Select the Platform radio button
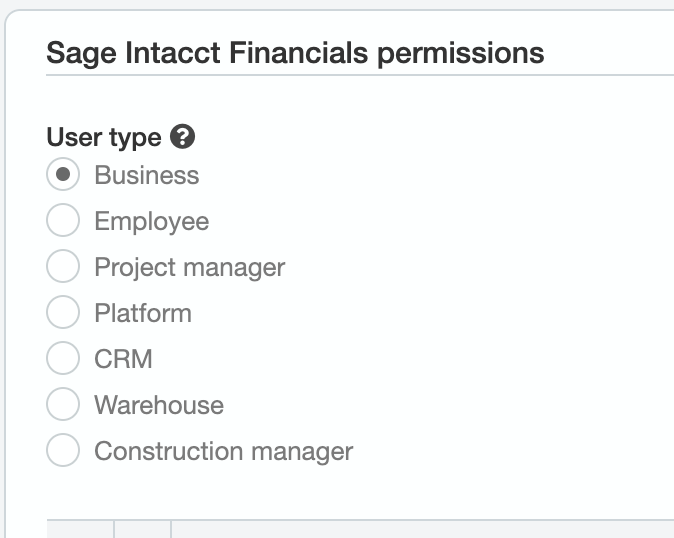 coord(63,313)
